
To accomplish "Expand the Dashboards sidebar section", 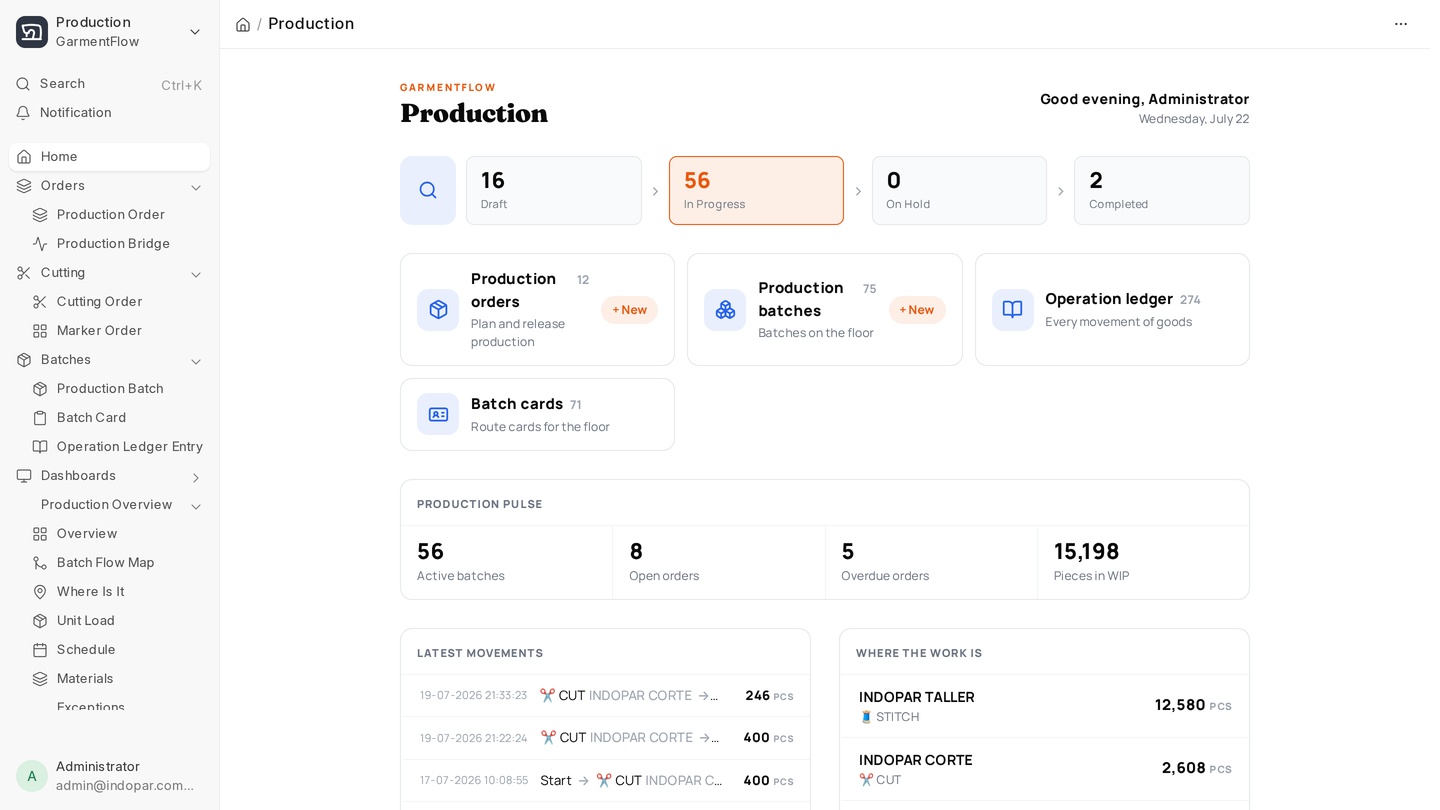I will tap(196, 477).
